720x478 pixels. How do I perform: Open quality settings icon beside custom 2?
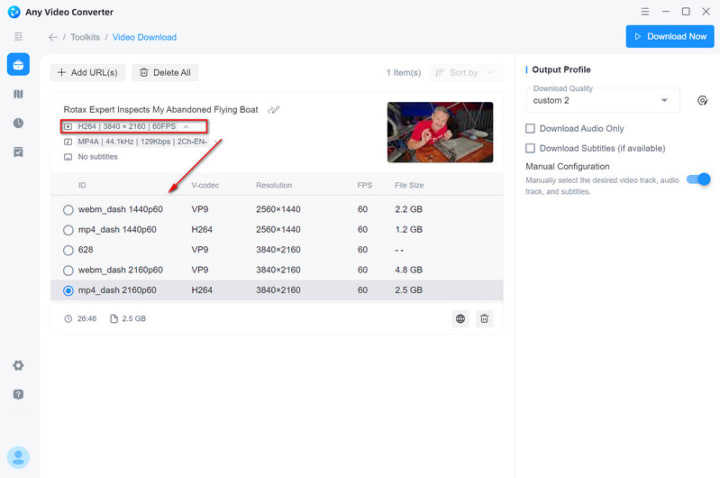[x=702, y=100]
